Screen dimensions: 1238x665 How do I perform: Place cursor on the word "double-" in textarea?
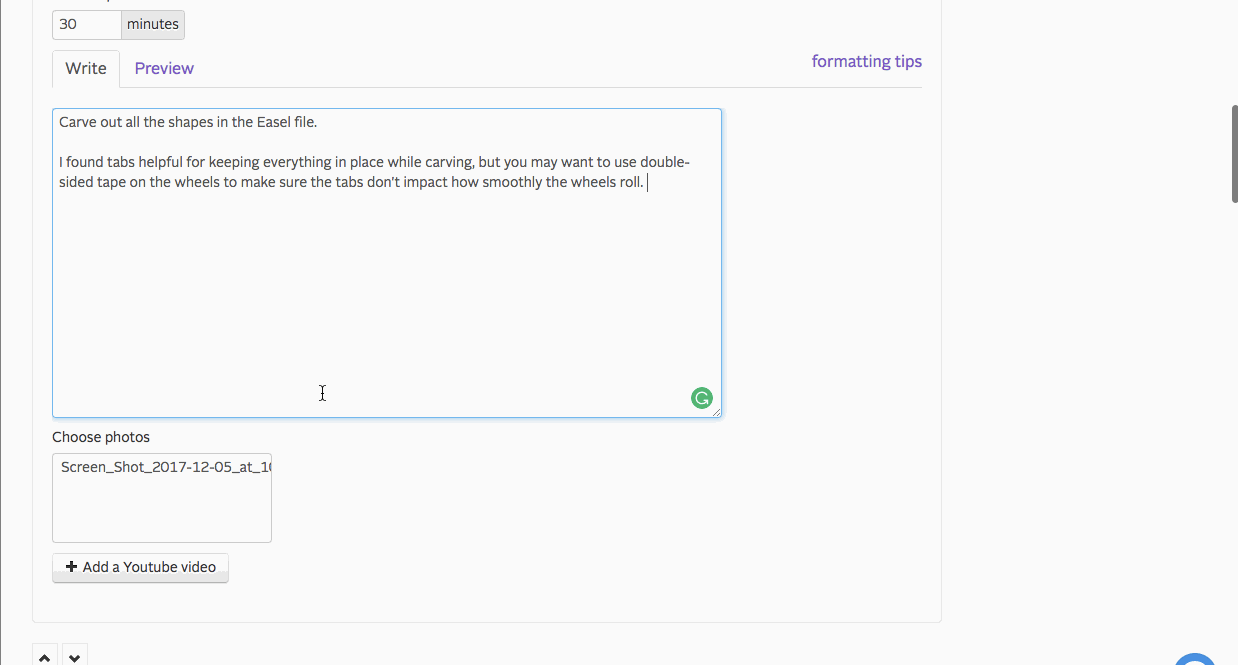tap(665, 163)
